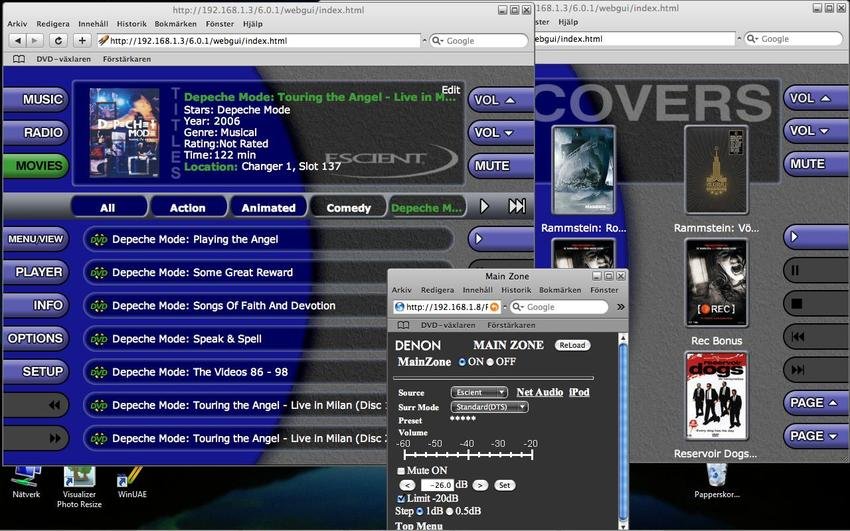
Task: Click next-track button in Covers window
Action: pos(816,370)
